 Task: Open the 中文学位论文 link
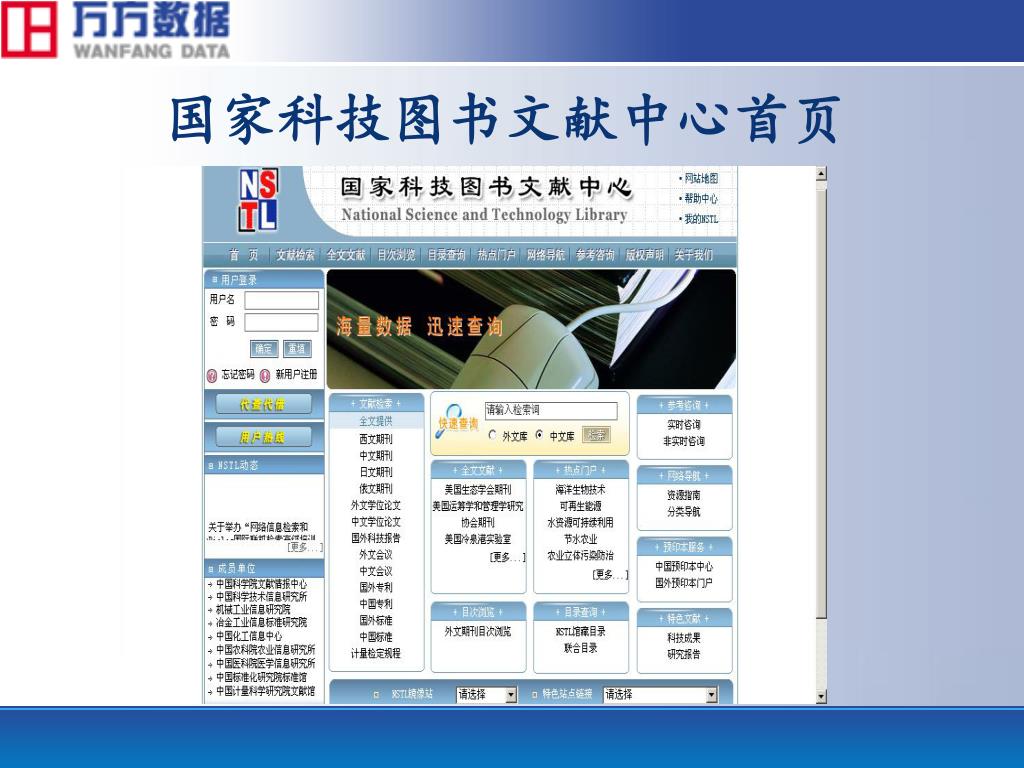pyautogui.click(x=376, y=521)
